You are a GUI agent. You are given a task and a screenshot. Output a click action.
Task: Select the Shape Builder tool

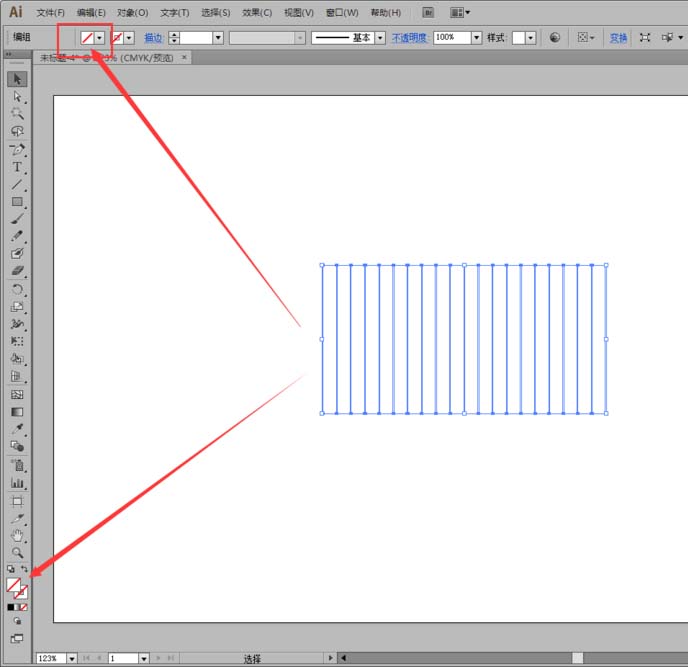[17, 359]
